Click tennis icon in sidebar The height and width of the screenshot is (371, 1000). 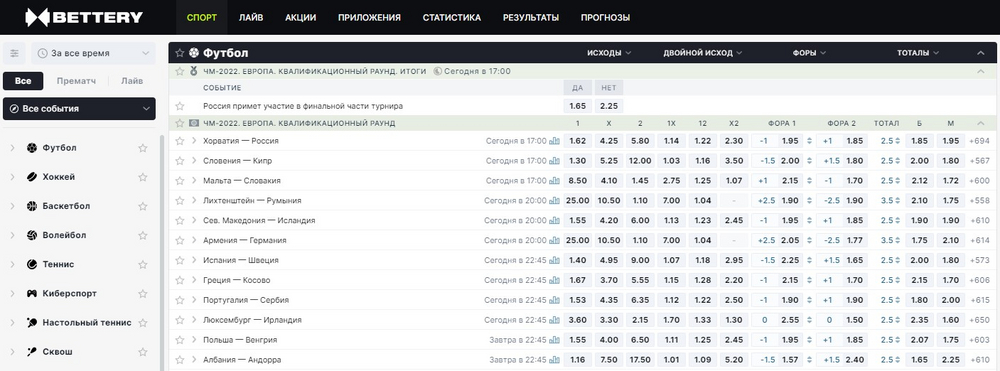(x=32, y=264)
